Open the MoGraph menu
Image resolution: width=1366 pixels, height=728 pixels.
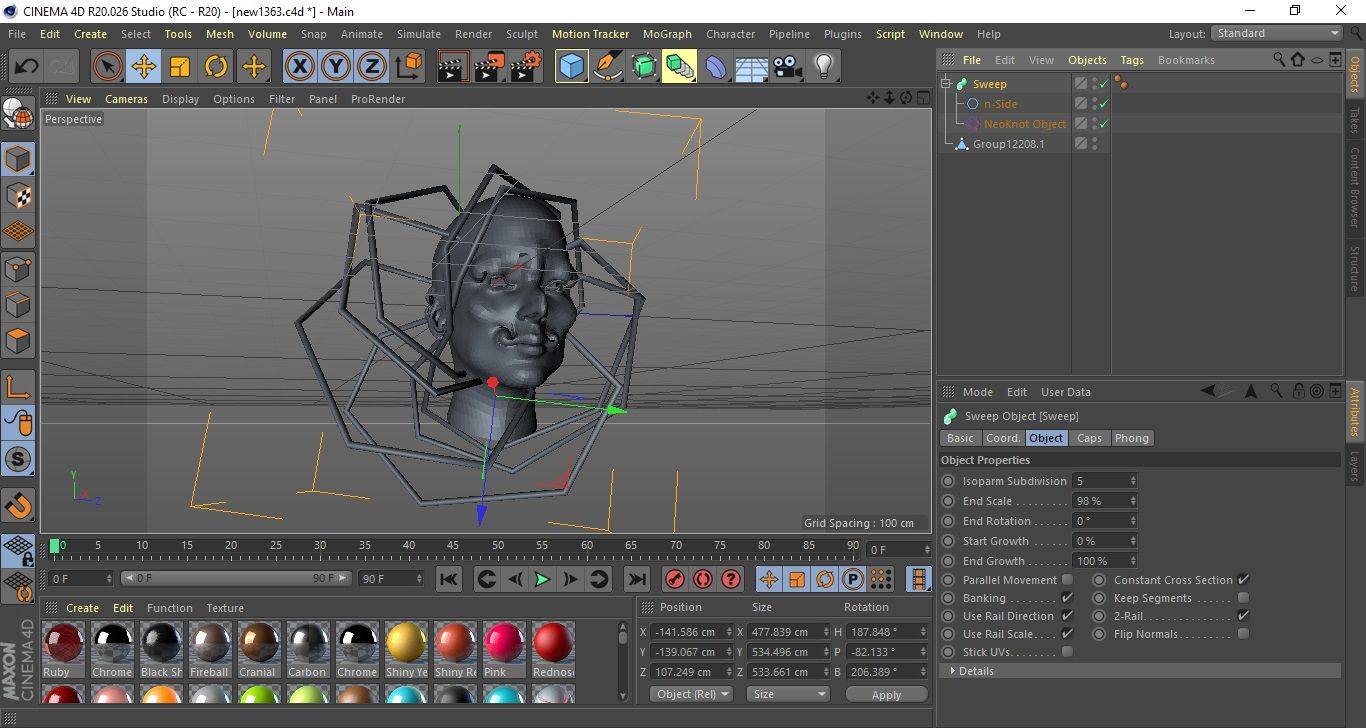click(x=667, y=34)
